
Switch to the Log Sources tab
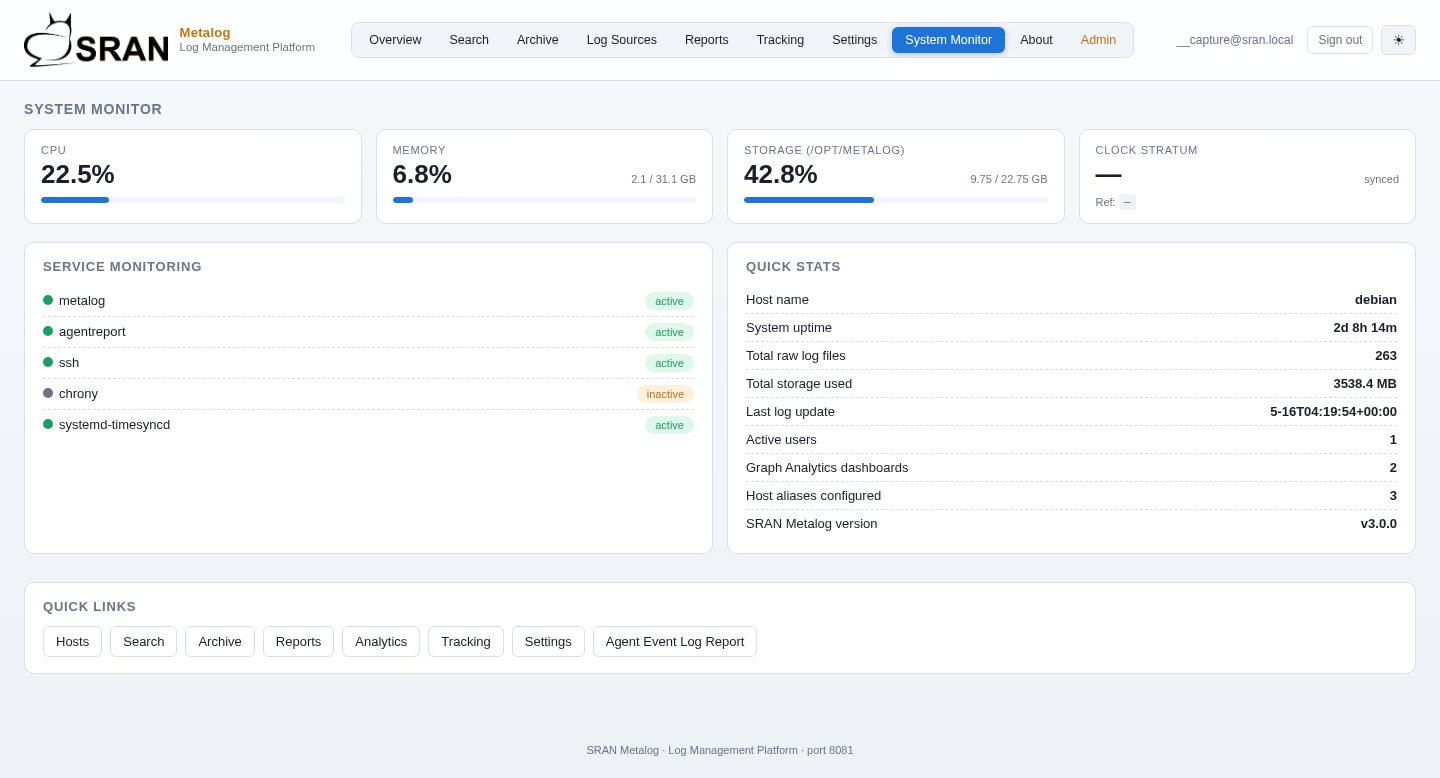pyautogui.click(x=622, y=40)
